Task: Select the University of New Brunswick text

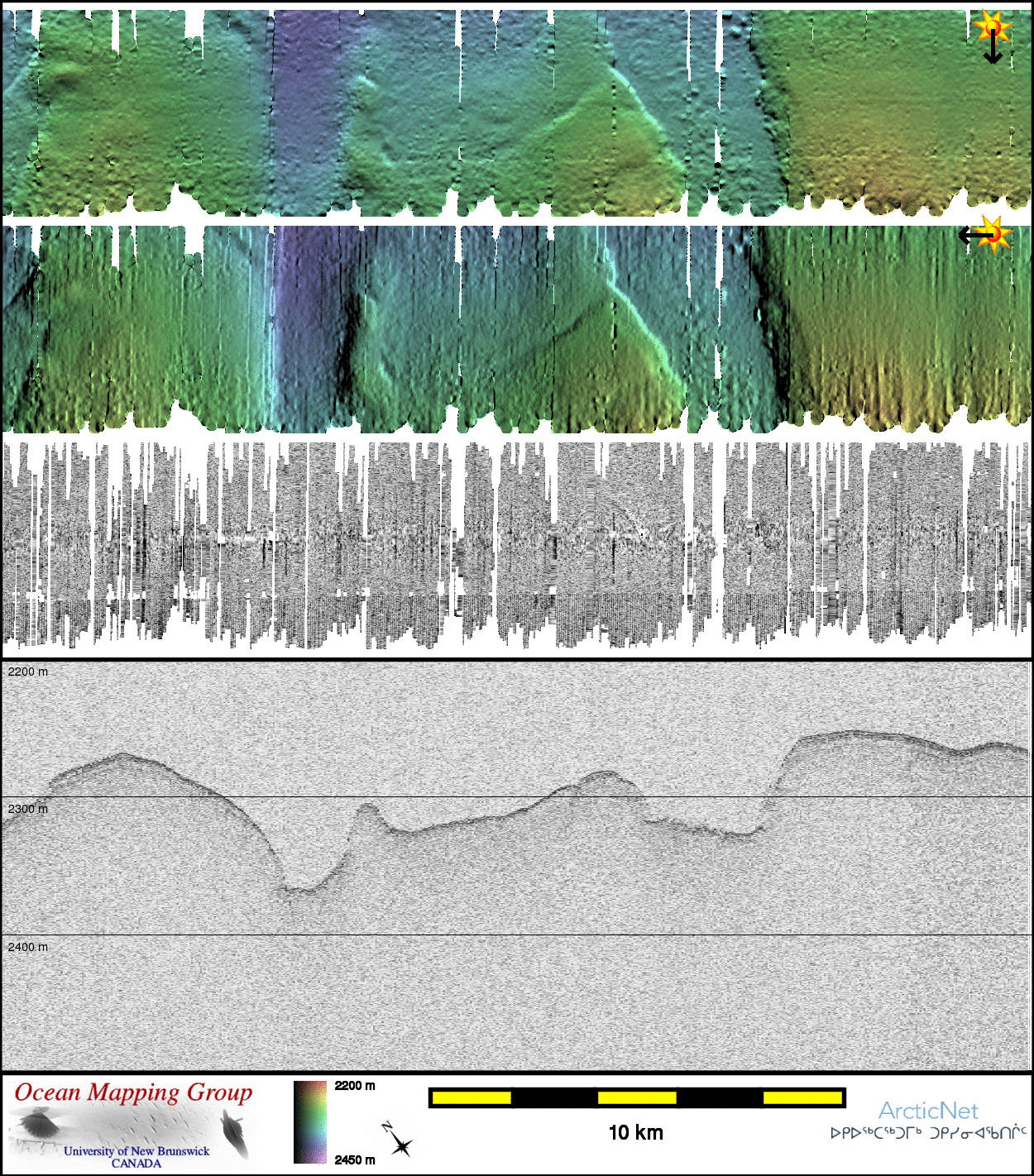Action: (x=136, y=1150)
